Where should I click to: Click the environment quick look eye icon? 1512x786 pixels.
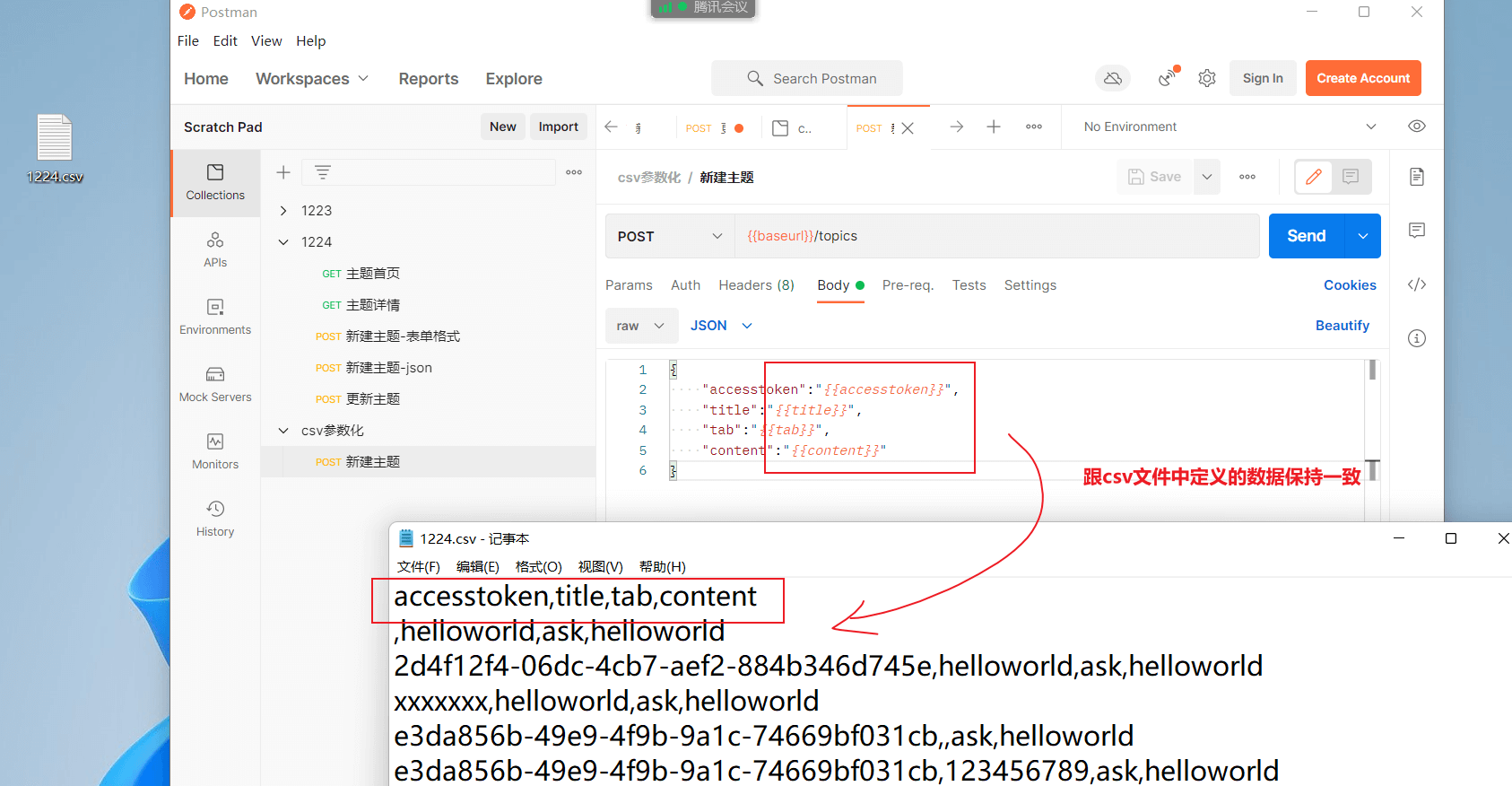(1417, 127)
